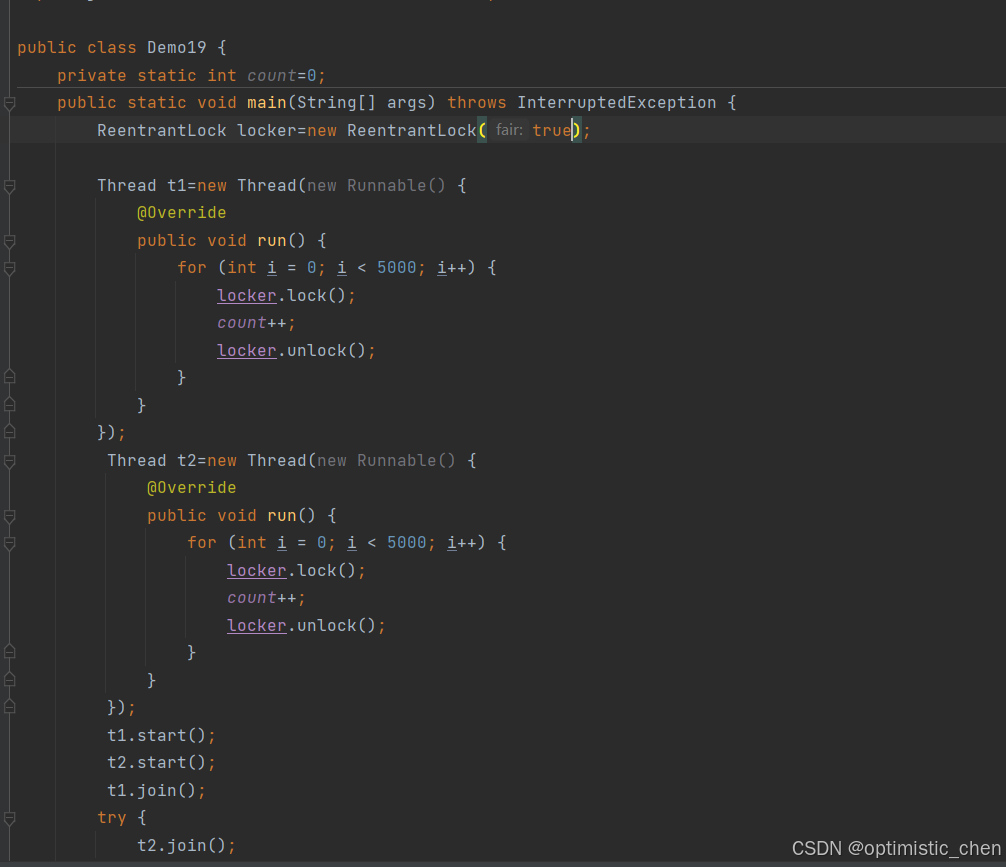Screen dimensions: 1006x867
Task: Click locker.unlock() call inside t2
Action: [307, 626]
